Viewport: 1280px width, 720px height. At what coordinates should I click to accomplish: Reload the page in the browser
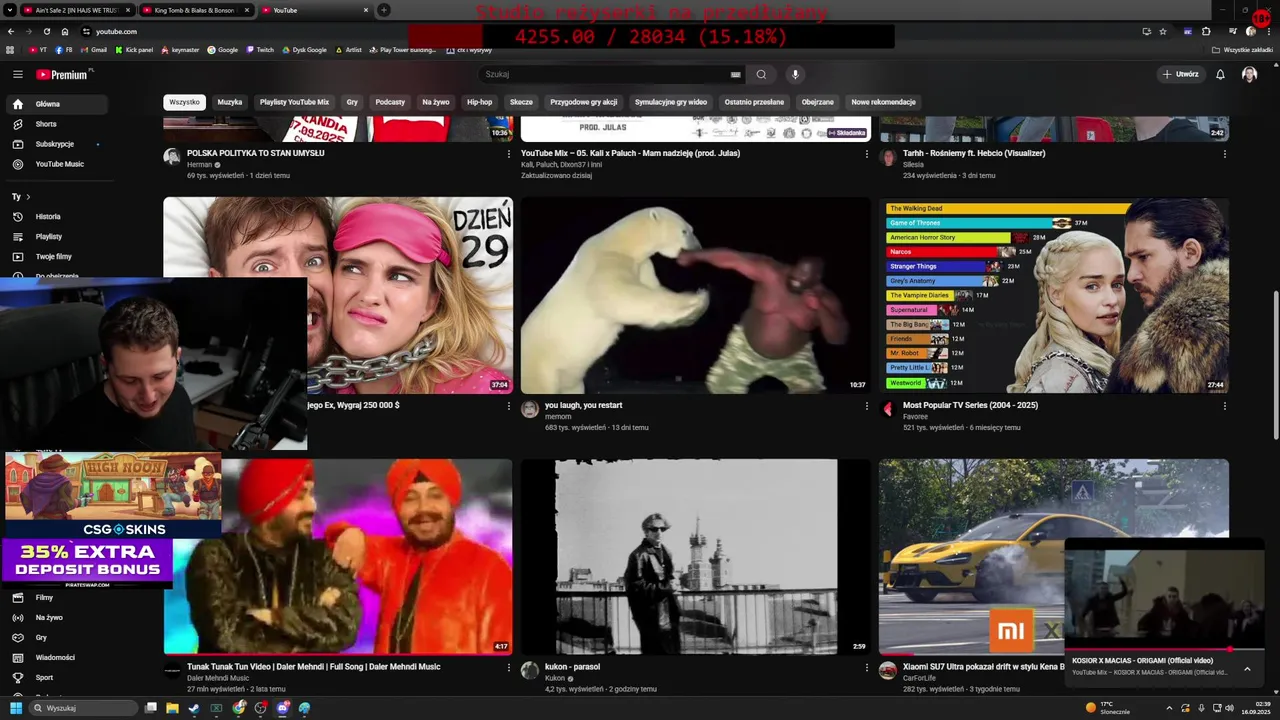click(x=46, y=31)
